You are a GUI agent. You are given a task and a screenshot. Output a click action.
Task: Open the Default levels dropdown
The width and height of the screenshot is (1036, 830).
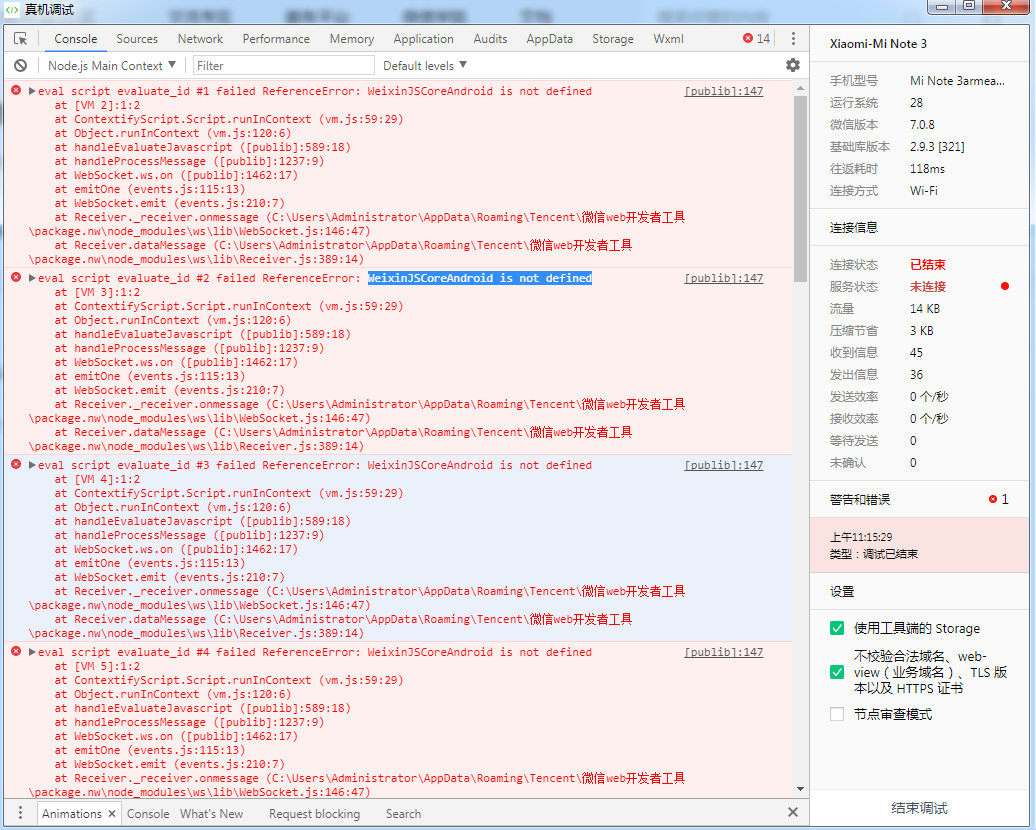[425, 66]
